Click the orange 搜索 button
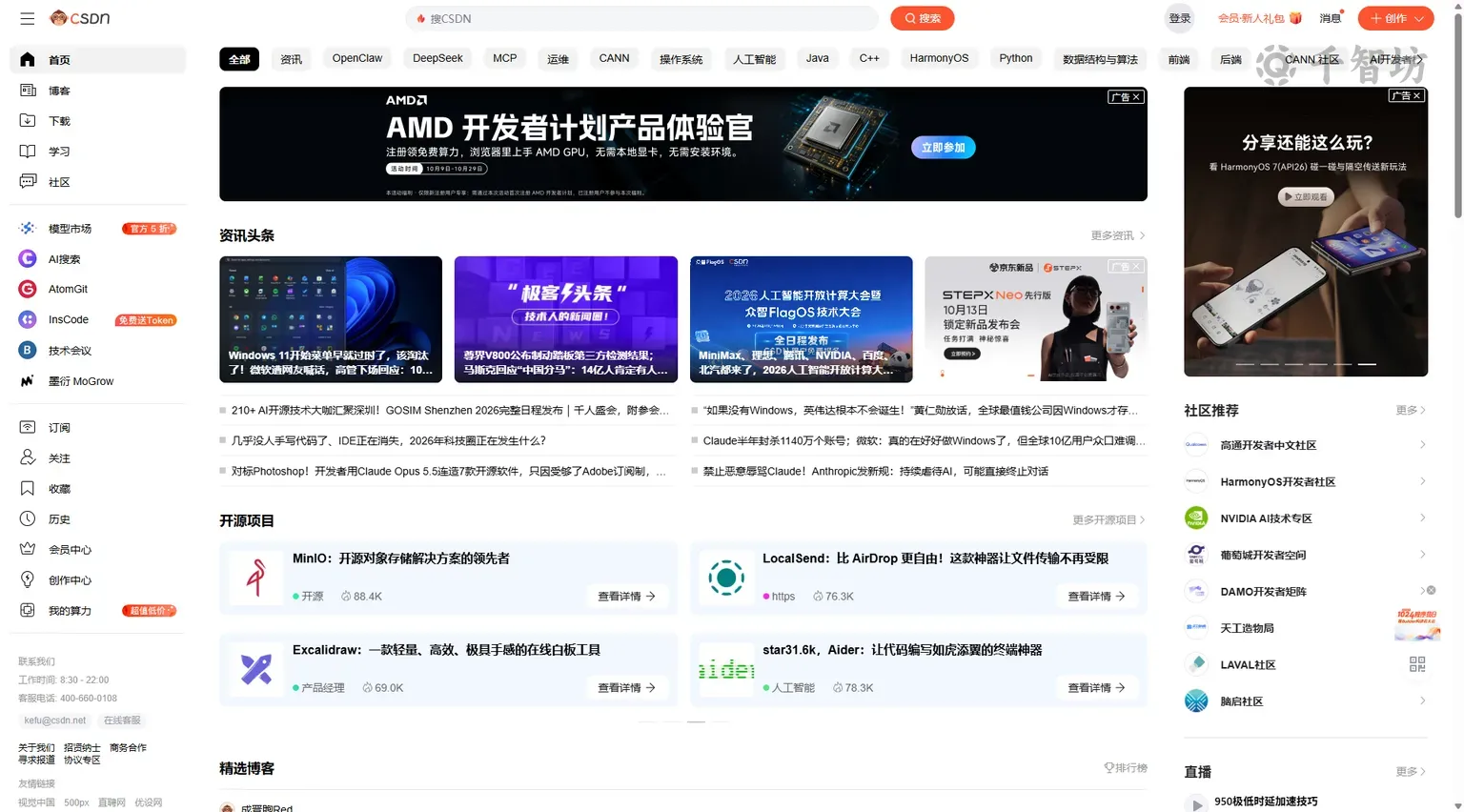 pos(923,18)
